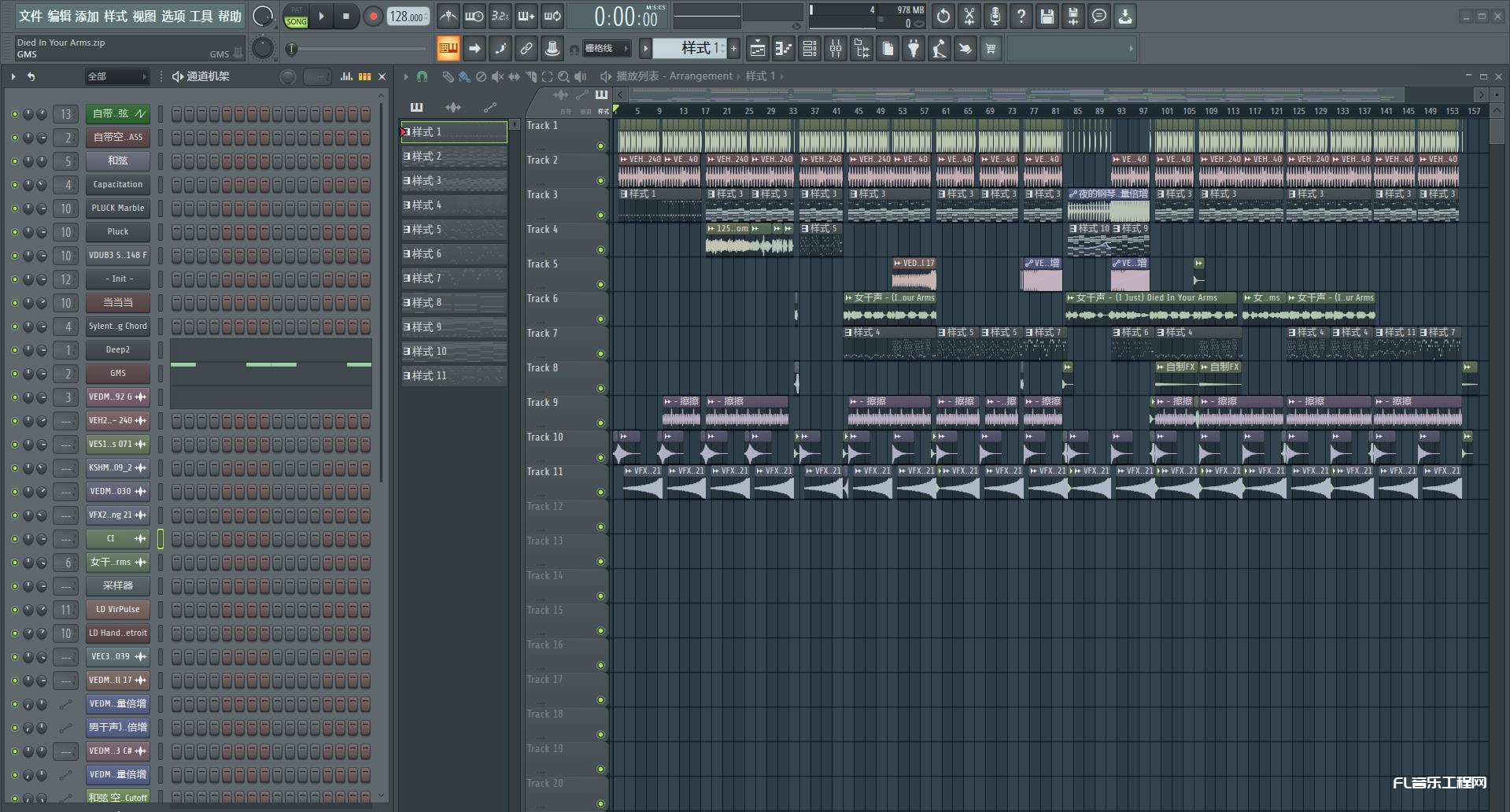Image resolution: width=1510 pixels, height=812 pixels.
Task: Toggle mute switch on Track 1
Action: (x=600, y=146)
